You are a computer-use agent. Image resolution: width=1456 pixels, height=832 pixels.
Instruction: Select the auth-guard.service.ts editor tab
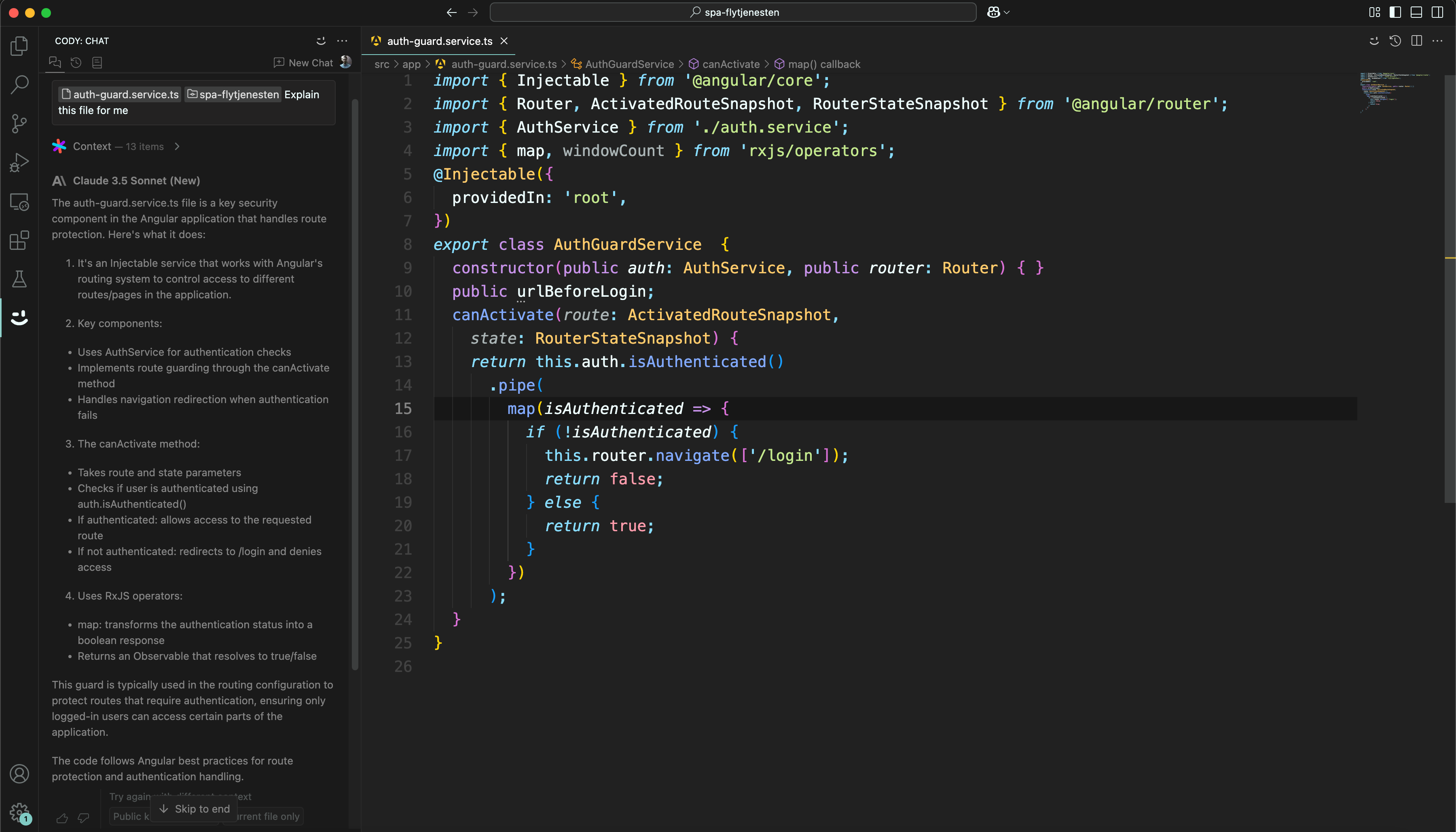coord(439,41)
